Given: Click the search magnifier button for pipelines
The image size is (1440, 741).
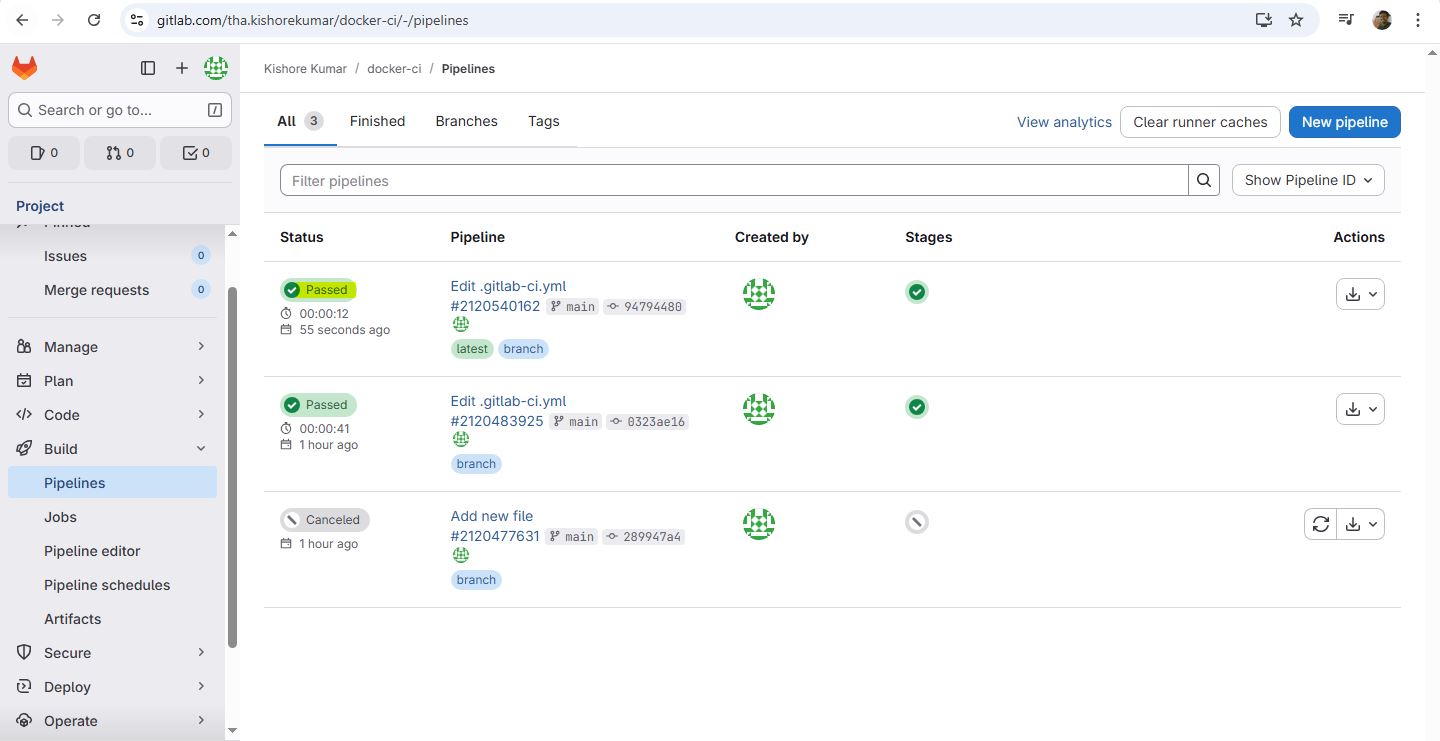Looking at the screenshot, I should 1203,180.
